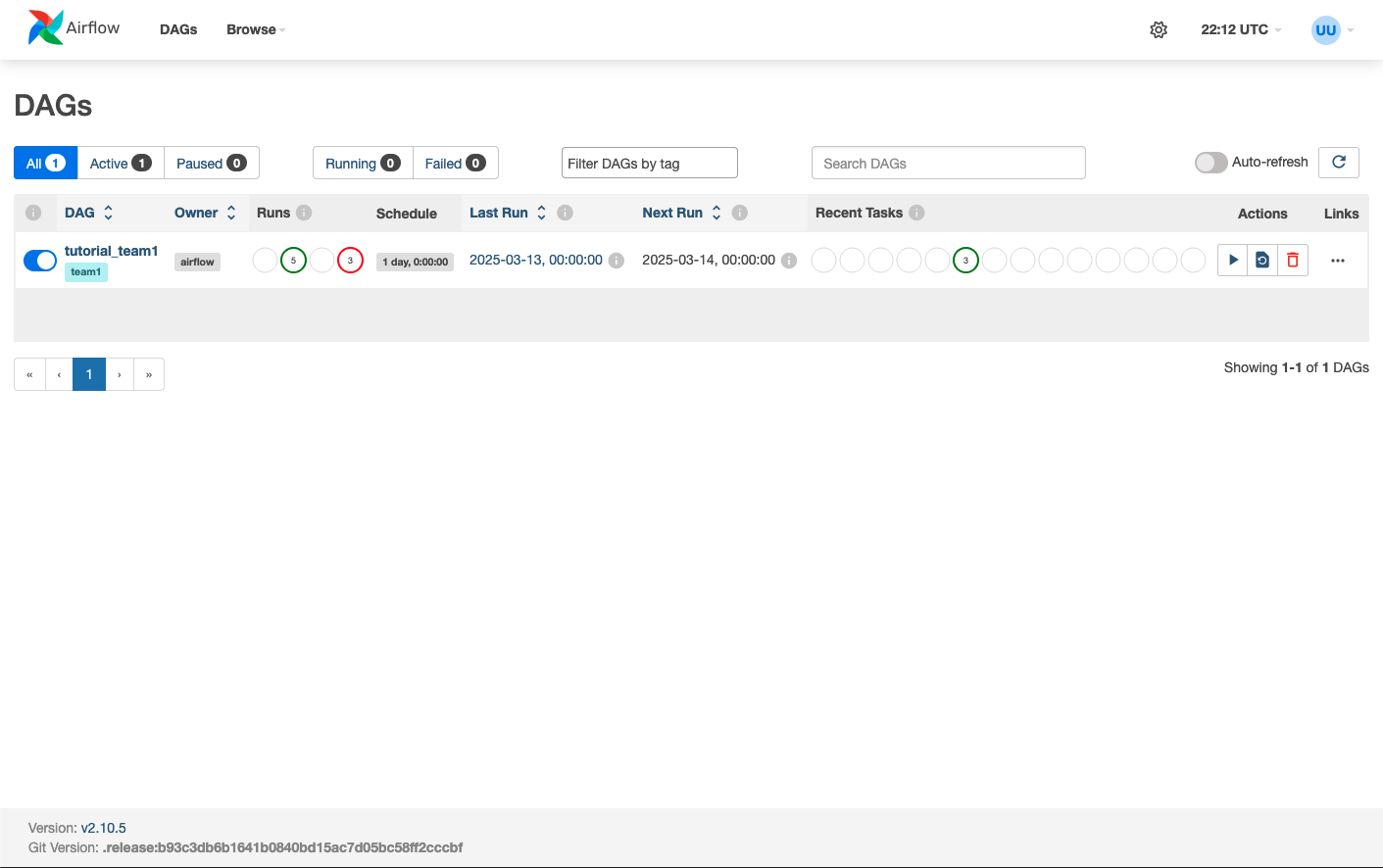Go to previous page with ‹ button

(59, 374)
